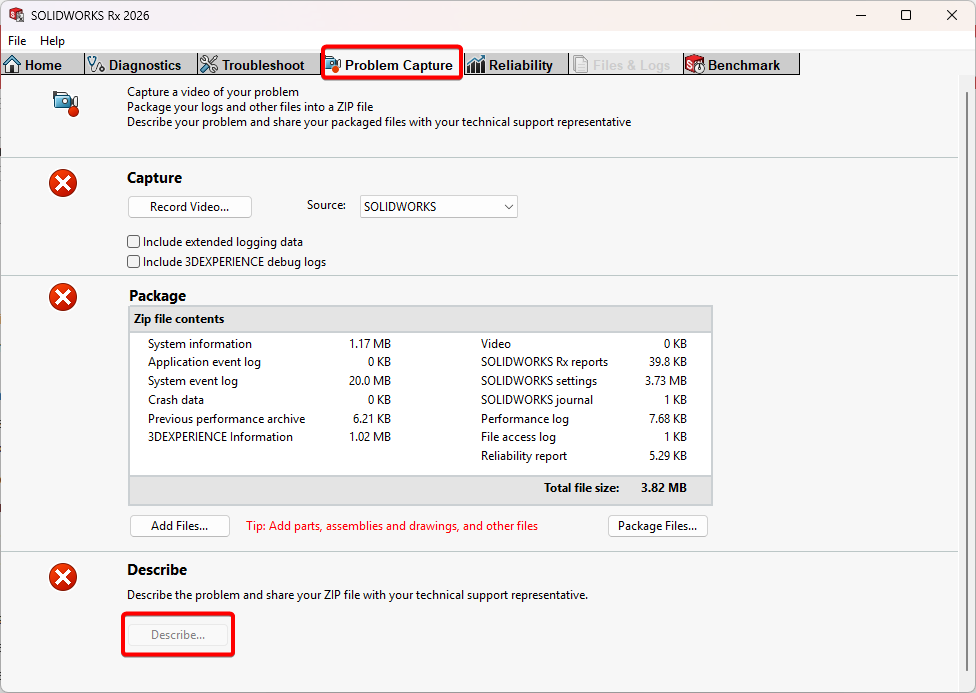
Task: Maximize the SOLIDWORKS Rx 2026 window
Action: pyautogui.click(x=906, y=15)
